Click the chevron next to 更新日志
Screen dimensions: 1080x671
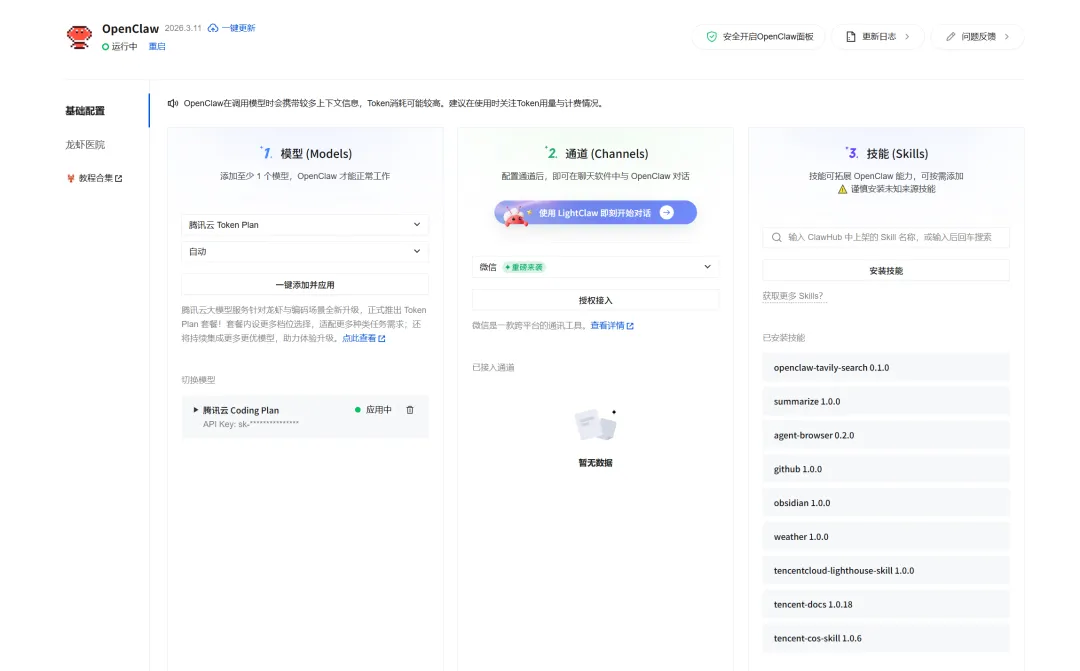pos(907,37)
